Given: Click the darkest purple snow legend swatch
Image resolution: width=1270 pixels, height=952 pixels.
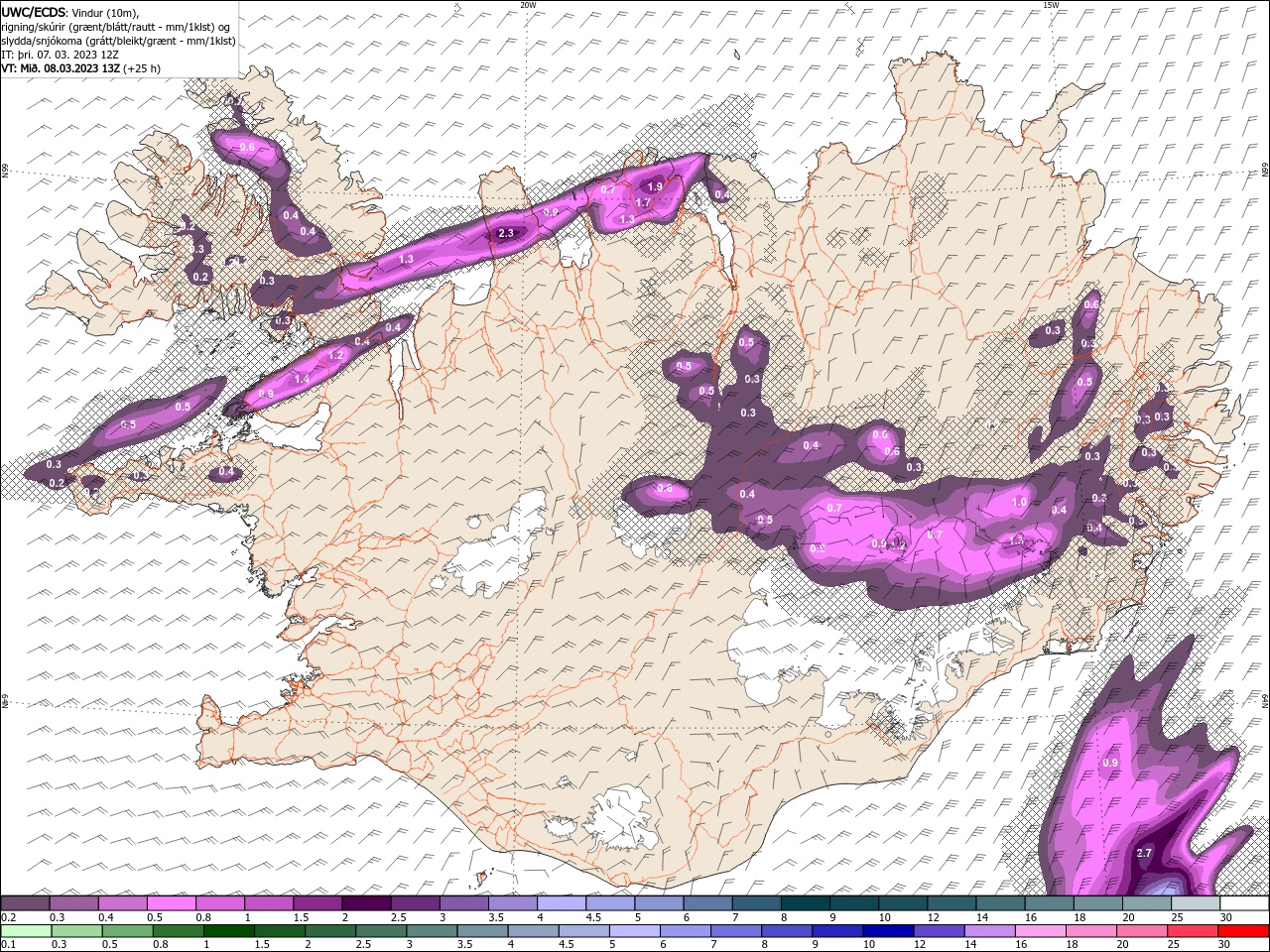Looking at the screenshot, I should point(366,902).
